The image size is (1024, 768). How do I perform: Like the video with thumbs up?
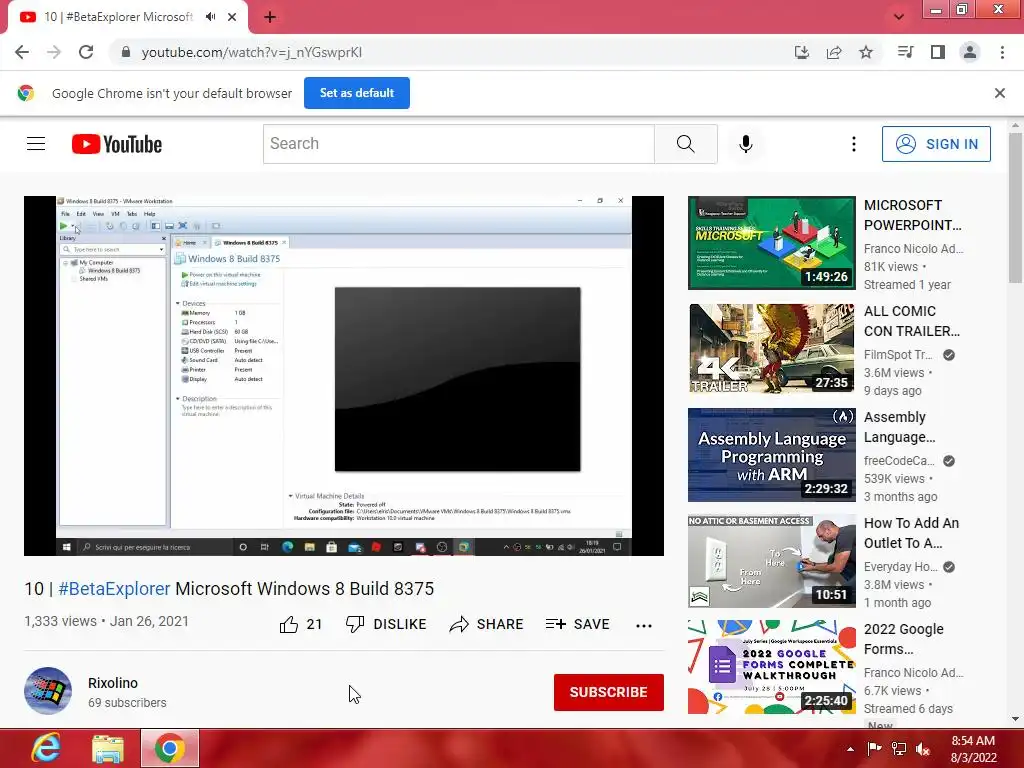300,624
